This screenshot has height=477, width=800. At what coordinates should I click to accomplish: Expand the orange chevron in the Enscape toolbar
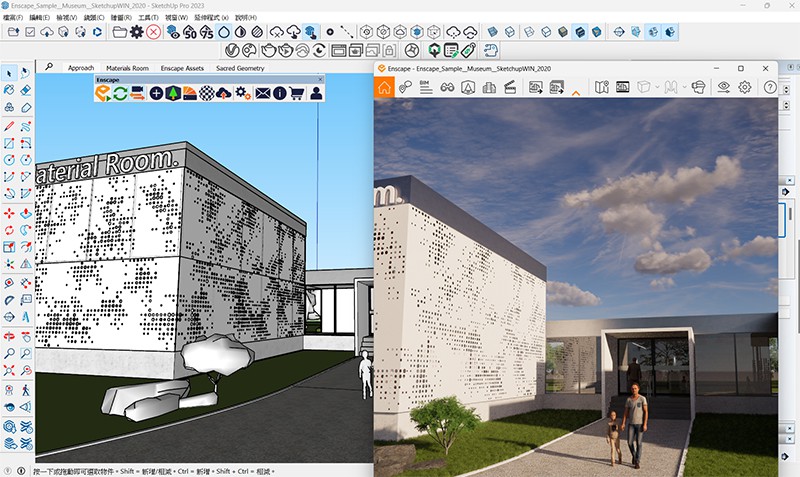(x=576, y=90)
